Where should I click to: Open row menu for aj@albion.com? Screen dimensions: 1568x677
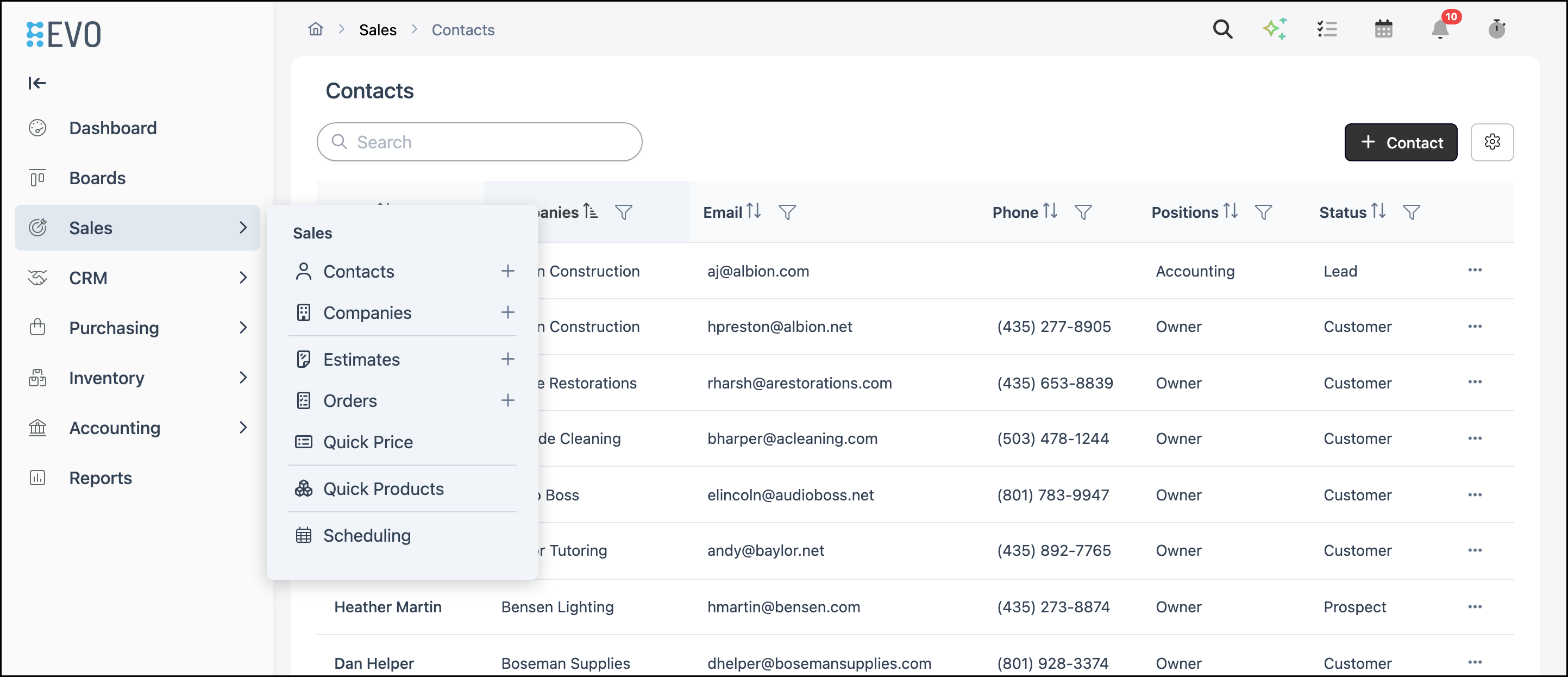(1474, 269)
